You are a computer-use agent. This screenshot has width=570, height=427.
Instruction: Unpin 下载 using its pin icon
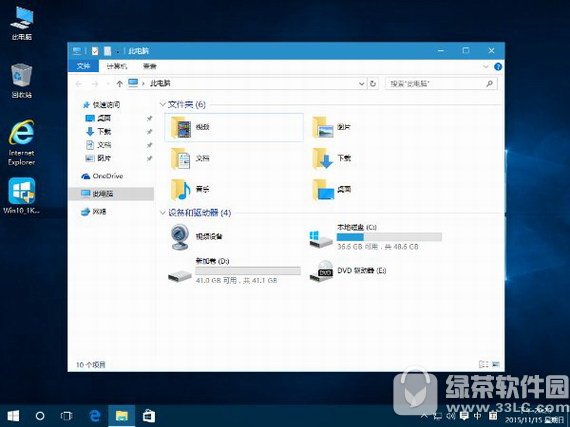coord(149,132)
